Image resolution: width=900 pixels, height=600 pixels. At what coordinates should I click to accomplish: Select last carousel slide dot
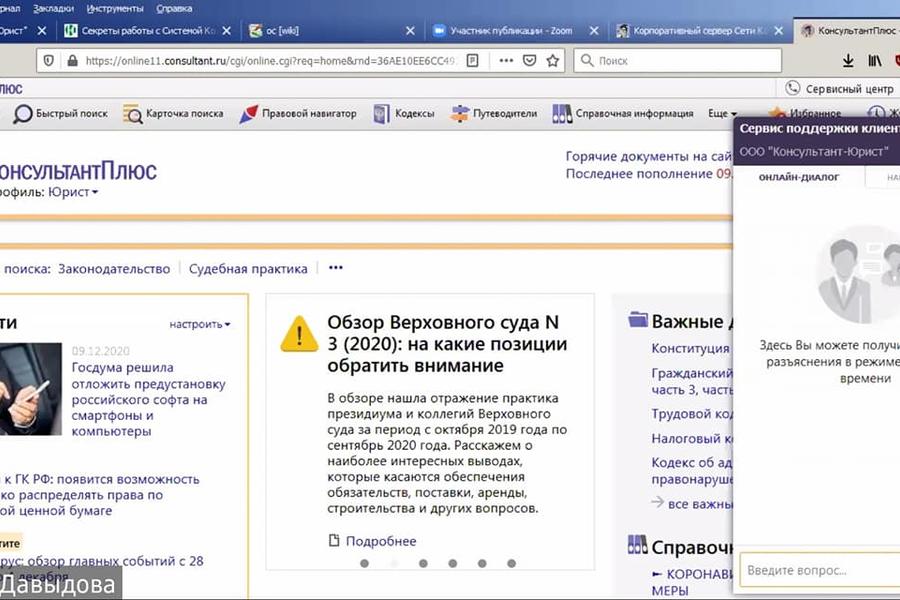(x=511, y=563)
